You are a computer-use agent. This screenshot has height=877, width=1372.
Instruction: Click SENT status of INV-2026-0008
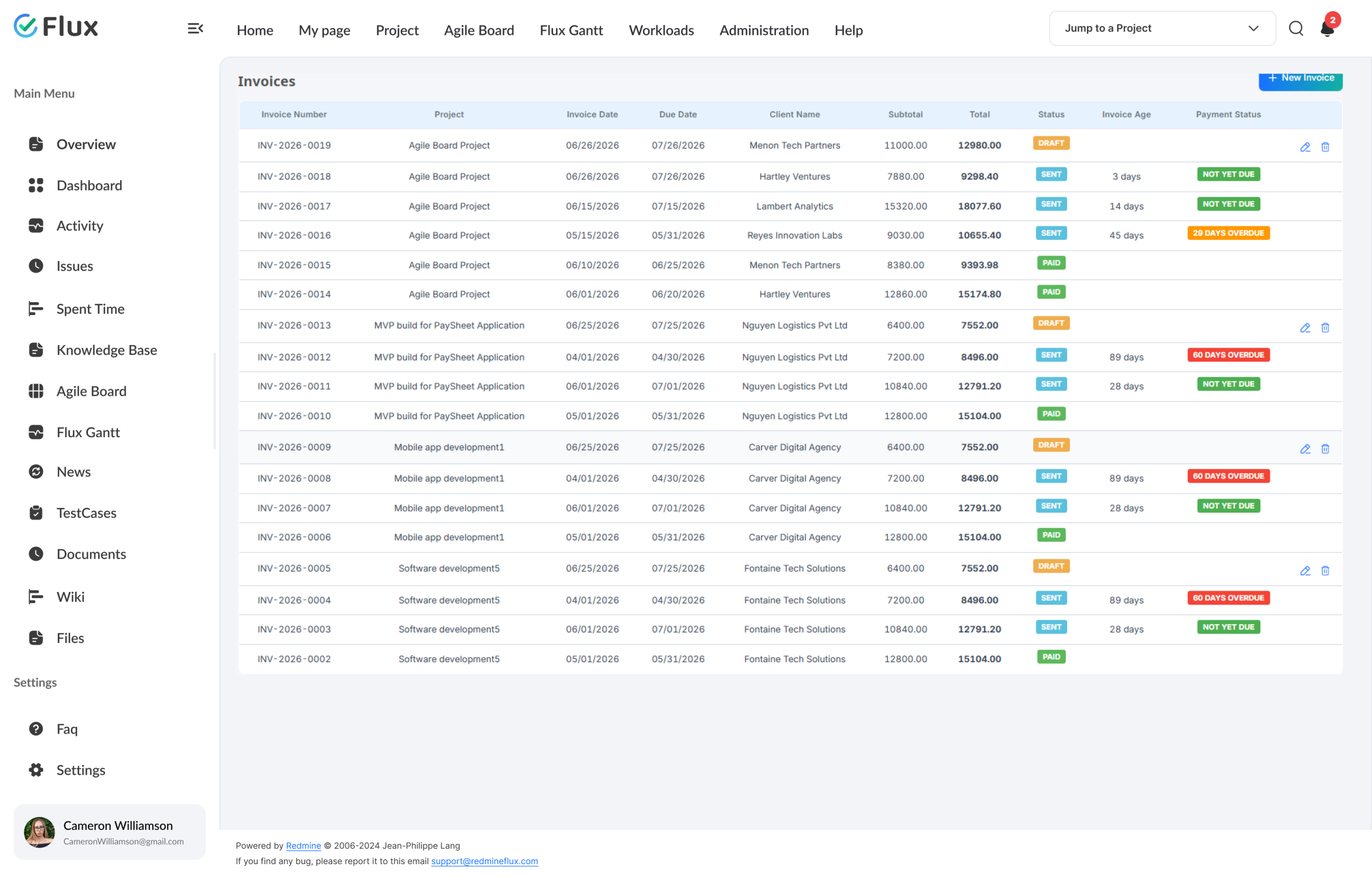1050,476
